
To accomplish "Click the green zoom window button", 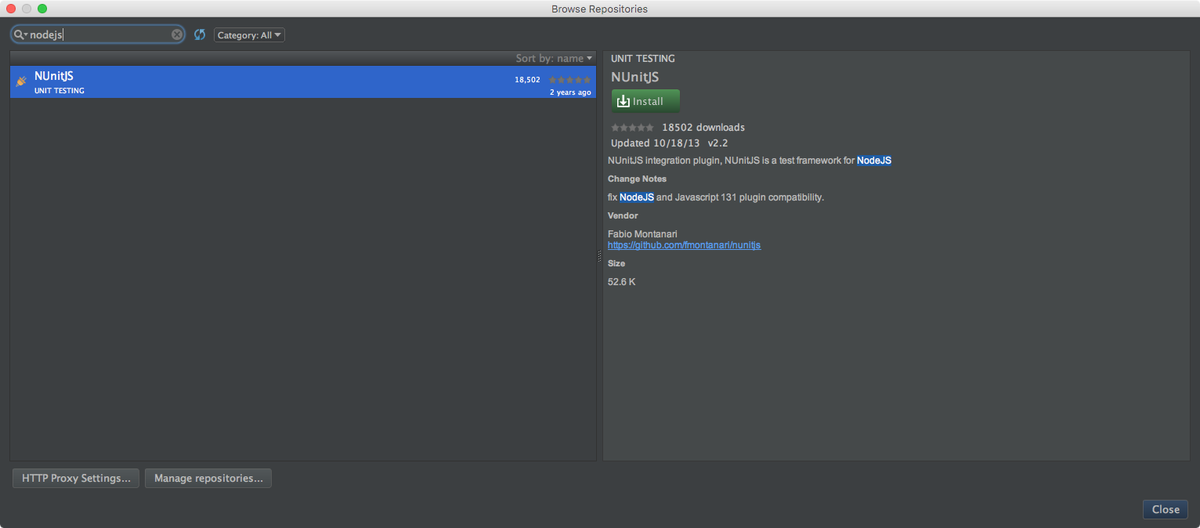I will [x=43, y=8].
